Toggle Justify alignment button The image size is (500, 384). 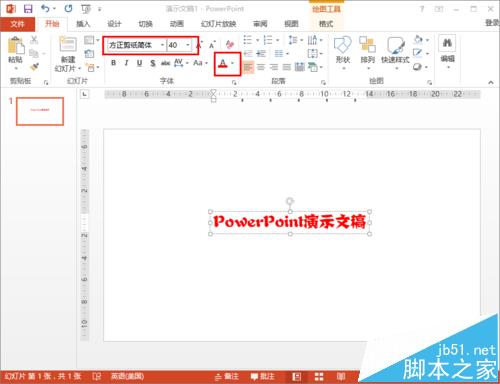[x=287, y=67]
